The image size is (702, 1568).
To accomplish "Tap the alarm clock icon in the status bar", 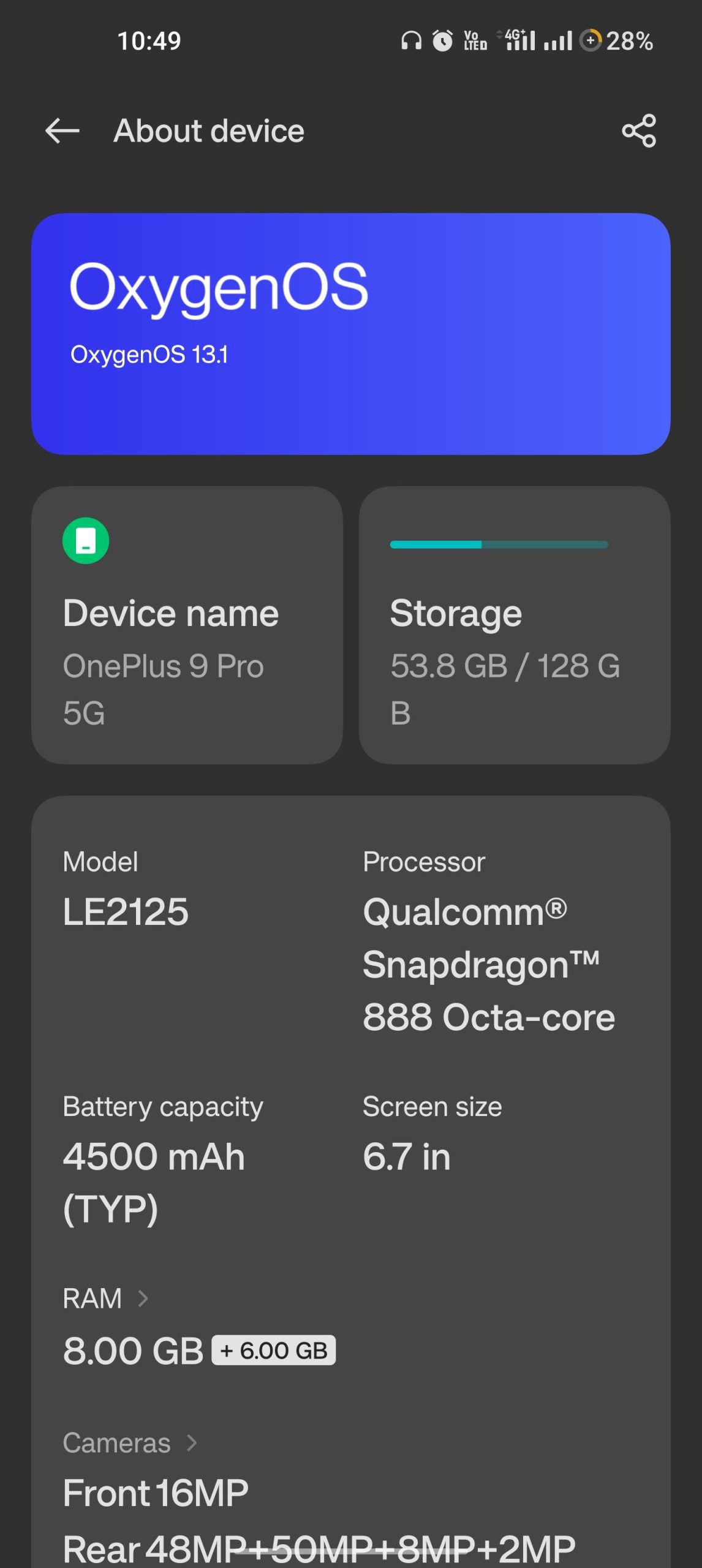I will pyautogui.click(x=443, y=39).
